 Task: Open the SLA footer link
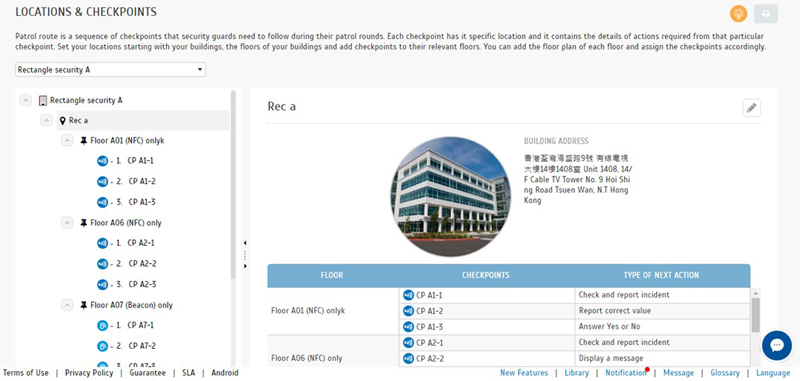point(188,373)
